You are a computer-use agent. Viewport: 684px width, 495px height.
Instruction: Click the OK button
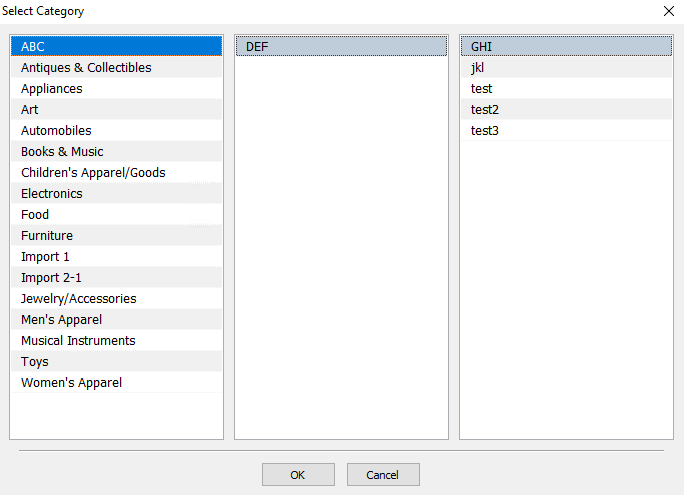(x=298, y=475)
